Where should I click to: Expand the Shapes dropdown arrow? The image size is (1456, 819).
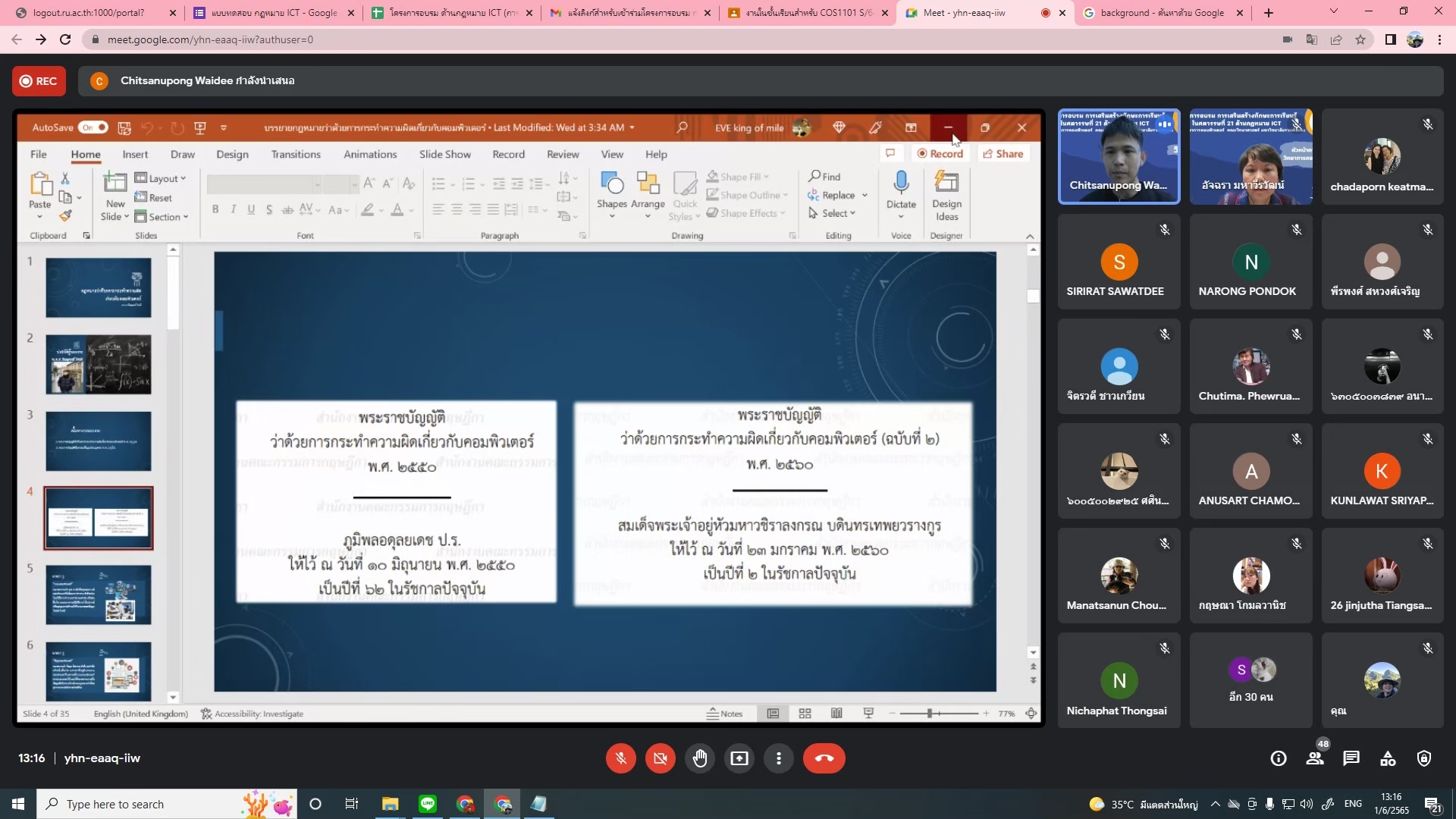[x=611, y=217]
